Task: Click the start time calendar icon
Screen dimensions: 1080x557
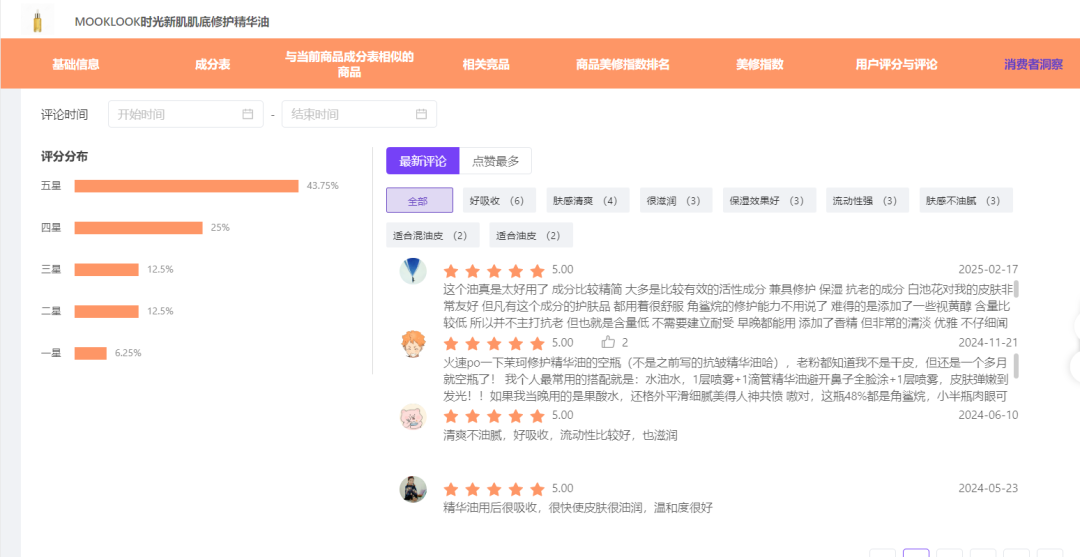Action: point(248,114)
